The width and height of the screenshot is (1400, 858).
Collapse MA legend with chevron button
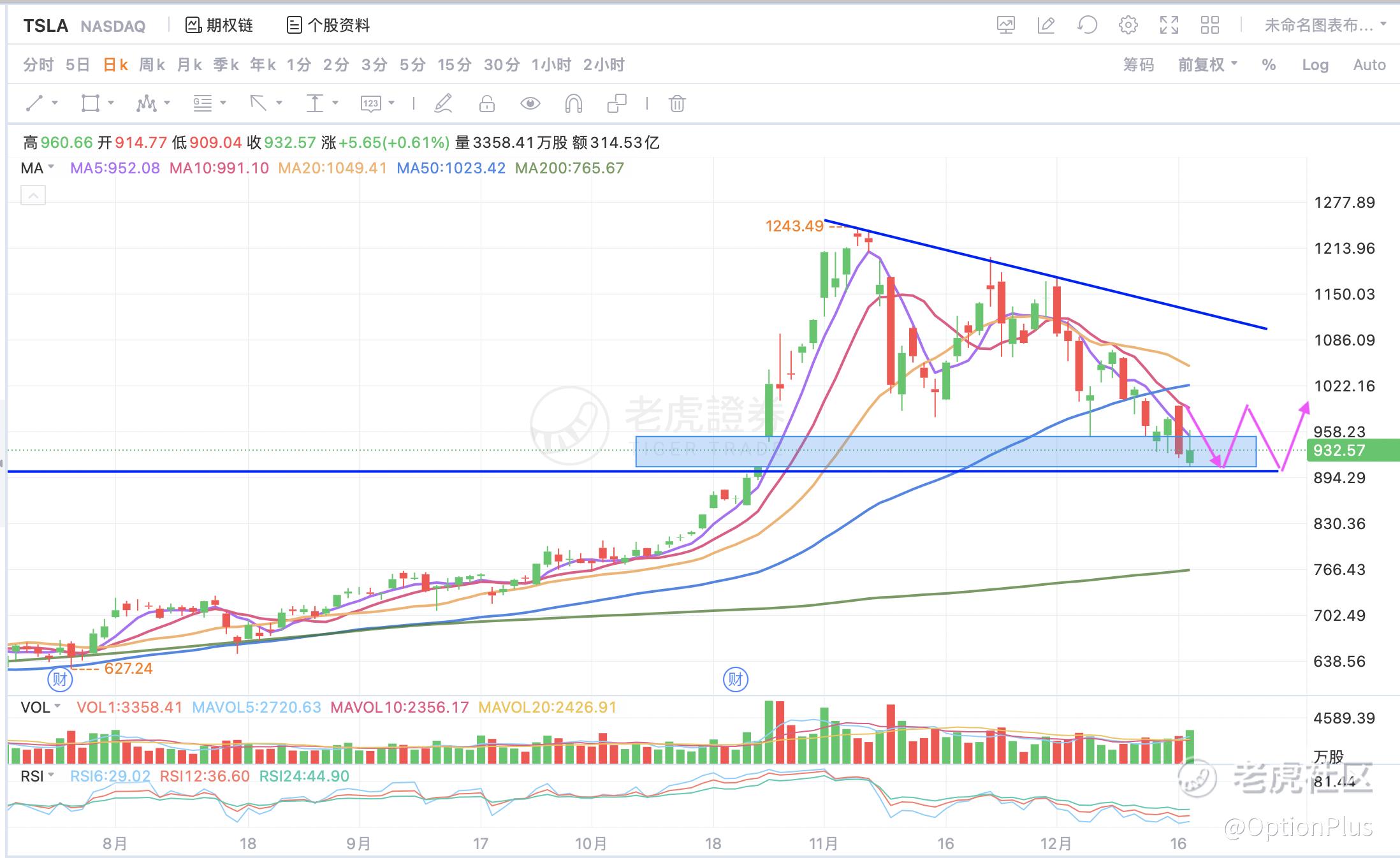(x=33, y=195)
